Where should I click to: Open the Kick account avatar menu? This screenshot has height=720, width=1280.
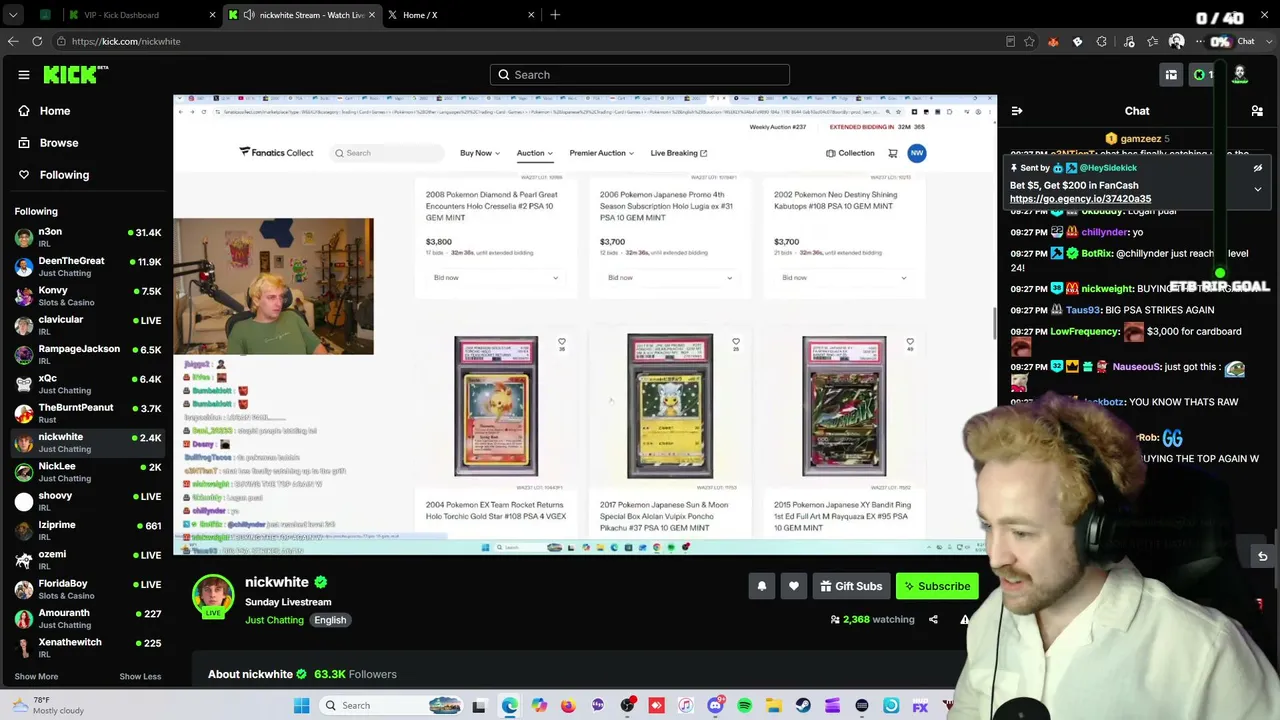pos(1240,75)
